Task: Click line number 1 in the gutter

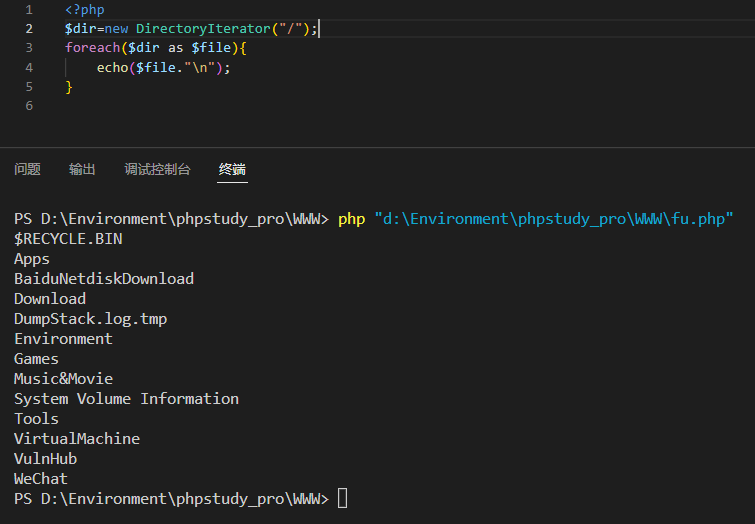Action: [x=29, y=10]
